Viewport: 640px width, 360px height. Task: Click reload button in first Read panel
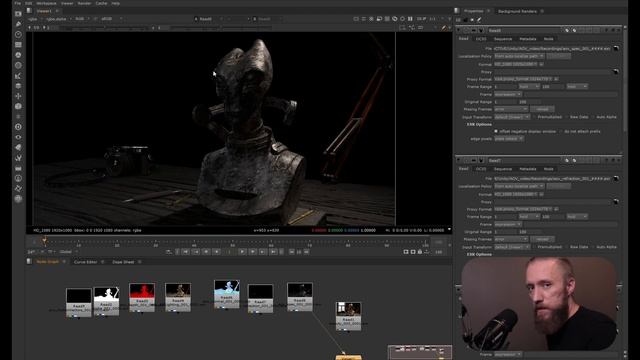(x=542, y=109)
